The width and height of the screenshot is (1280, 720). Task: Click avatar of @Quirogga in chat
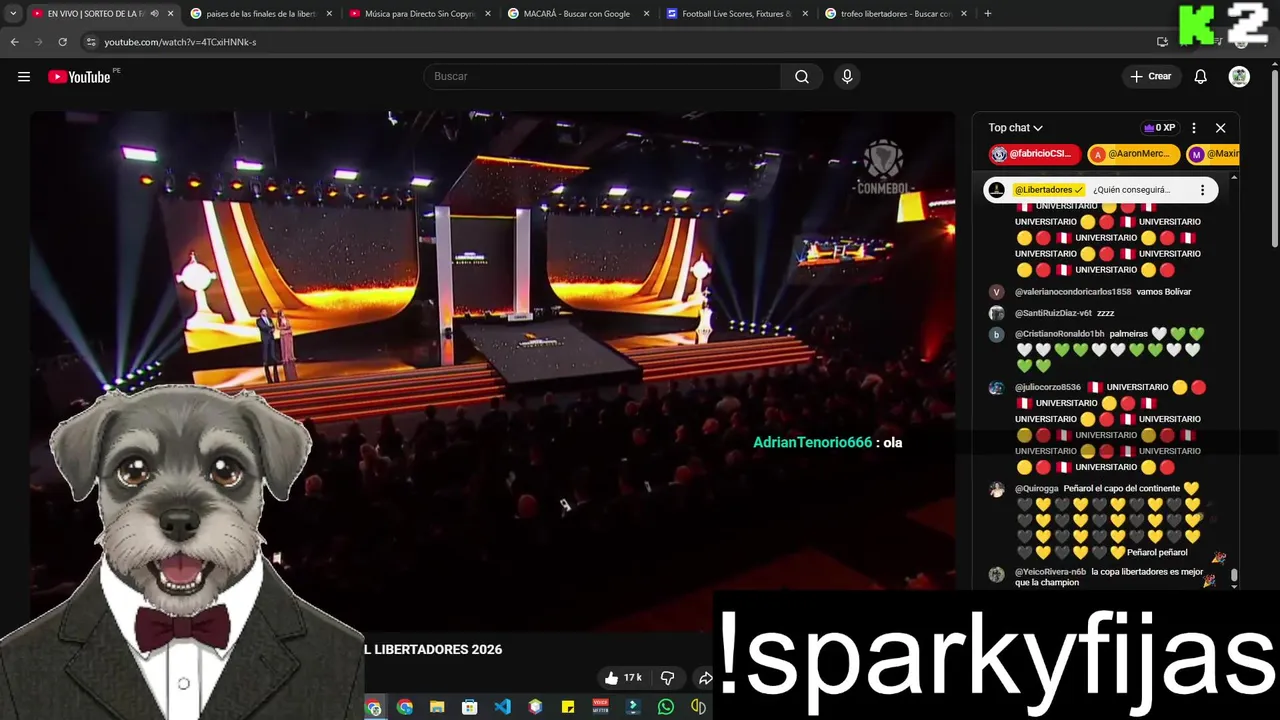click(x=996, y=490)
